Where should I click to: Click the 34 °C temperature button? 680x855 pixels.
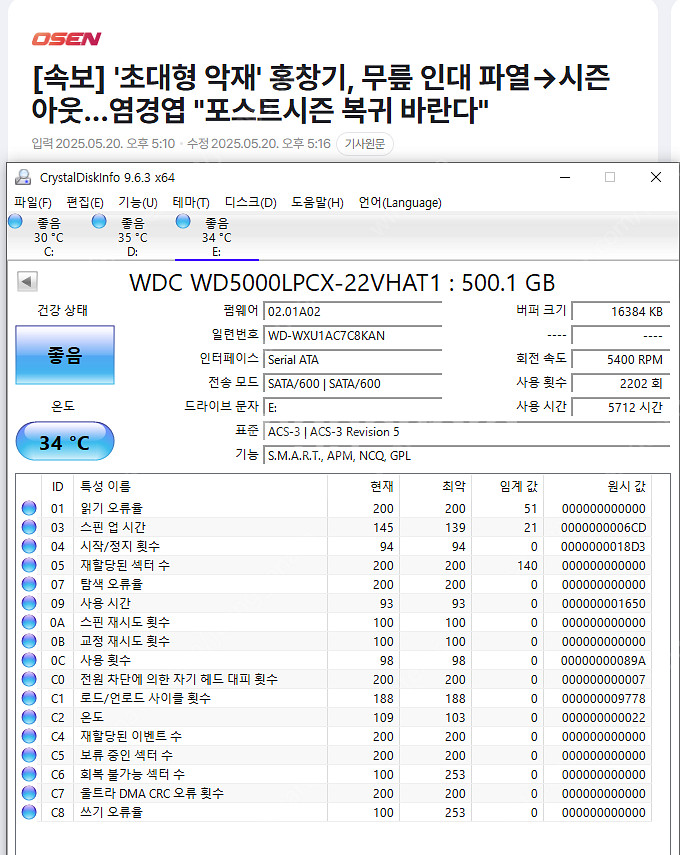coord(65,442)
